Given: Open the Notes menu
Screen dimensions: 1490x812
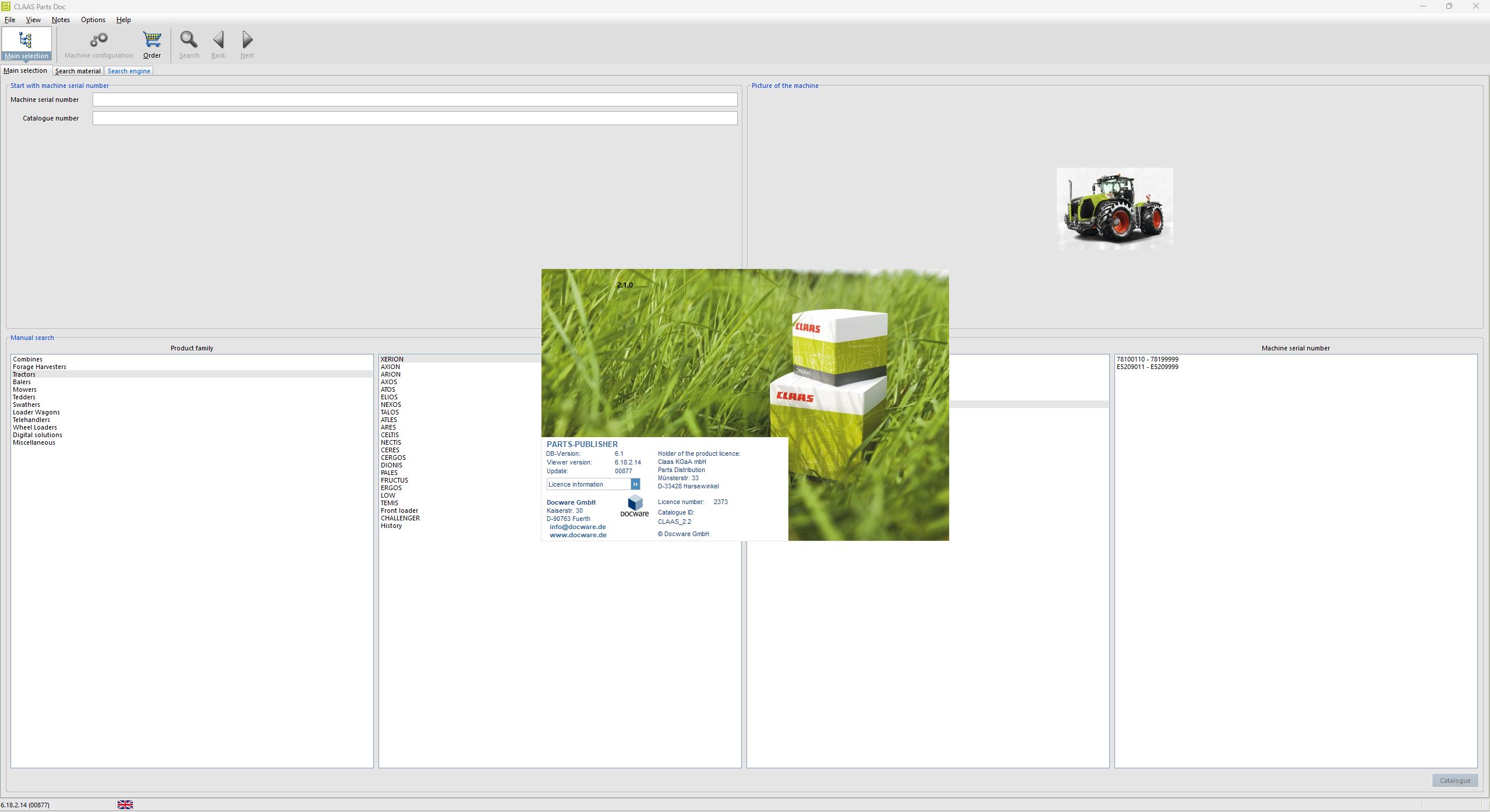Looking at the screenshot, I should pyautogui.click(x=61, y=20).
